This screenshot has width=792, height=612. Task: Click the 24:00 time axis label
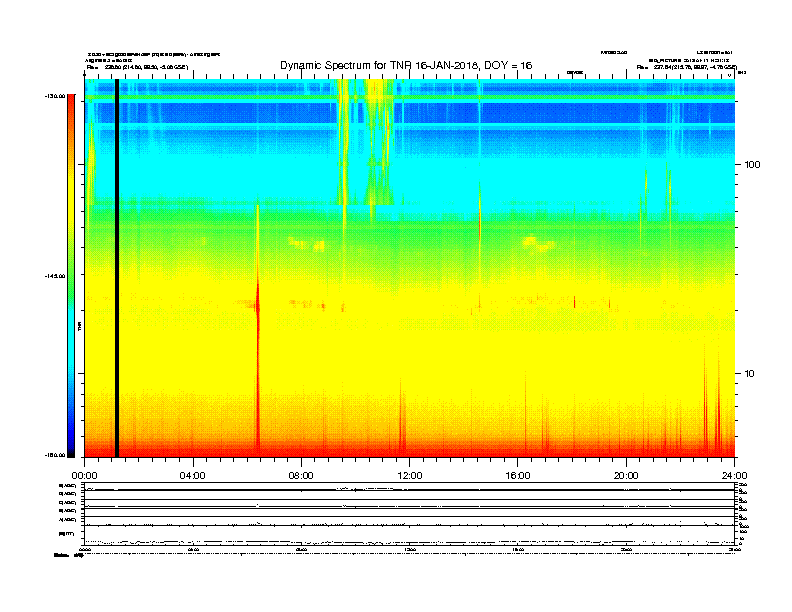point(734,475)
